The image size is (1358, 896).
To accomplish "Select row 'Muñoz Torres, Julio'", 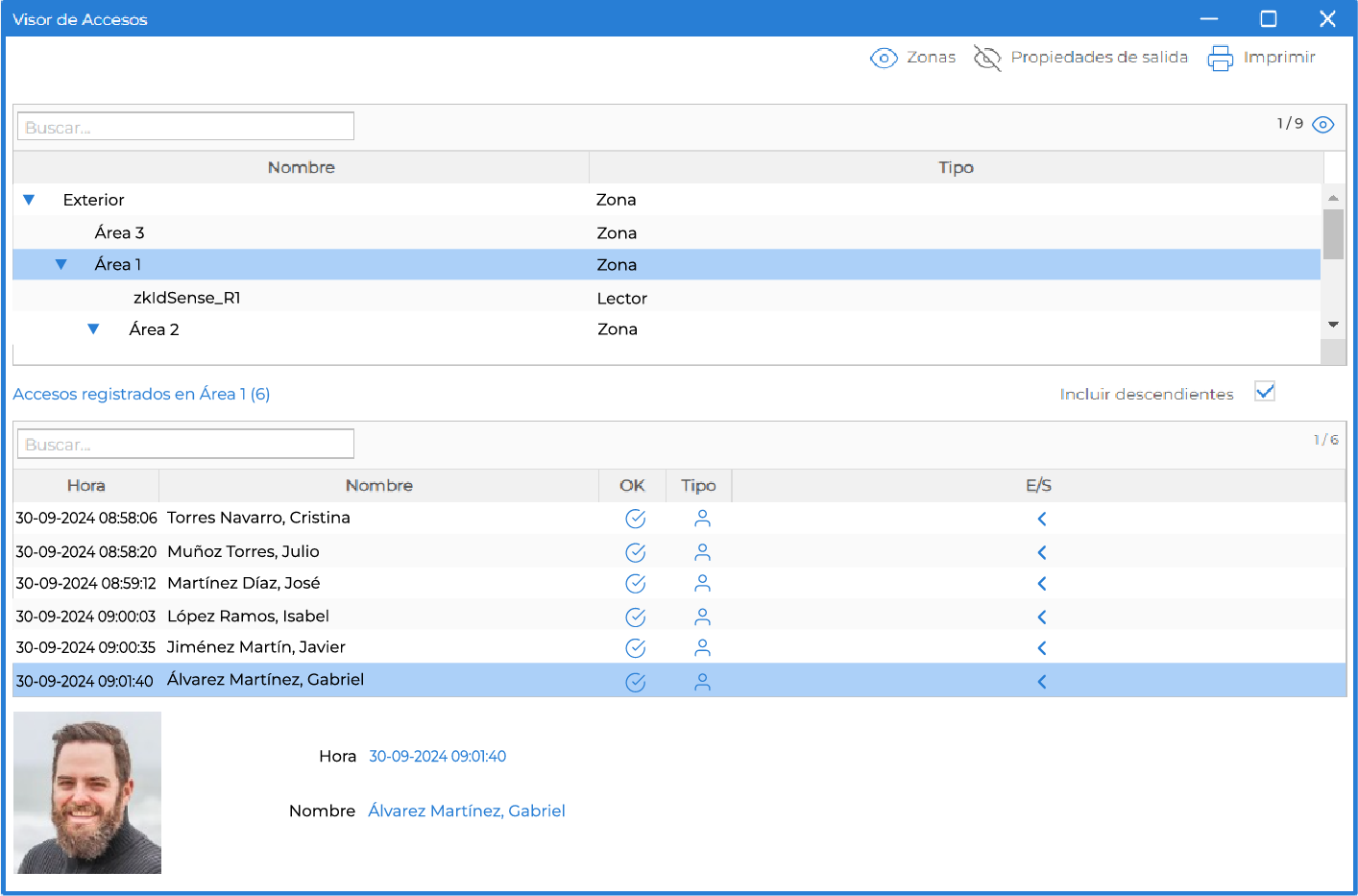I will pyautogui.click(x=679, y=551).
